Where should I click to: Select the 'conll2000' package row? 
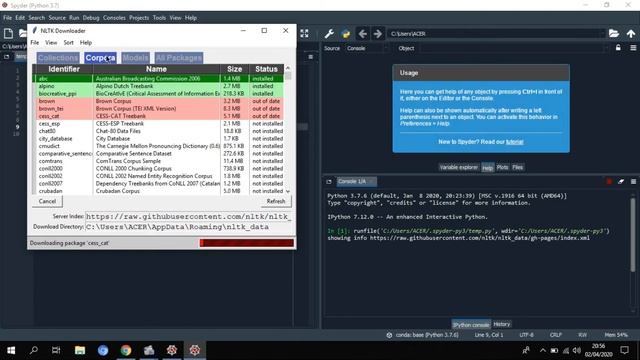tap(158, 169)
